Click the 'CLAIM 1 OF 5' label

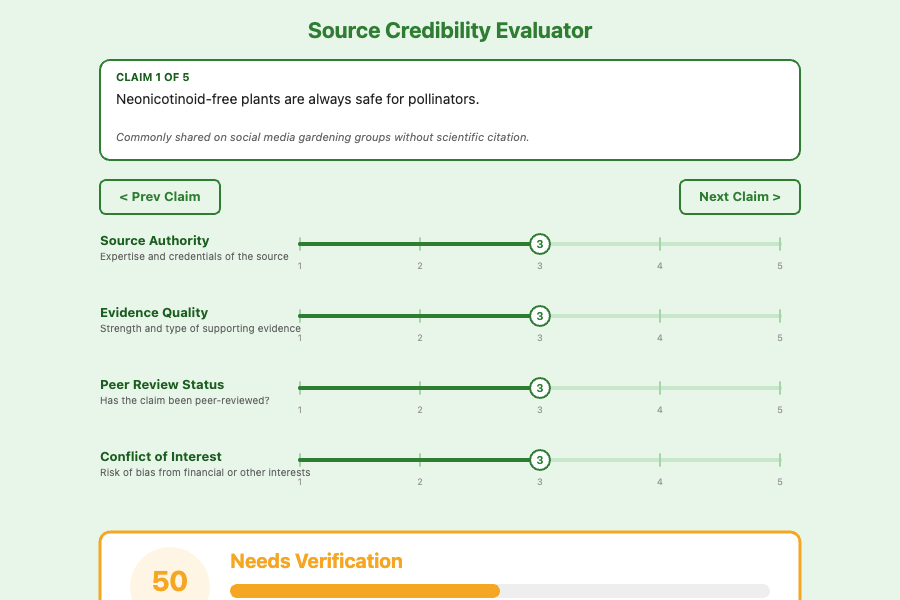153,78
